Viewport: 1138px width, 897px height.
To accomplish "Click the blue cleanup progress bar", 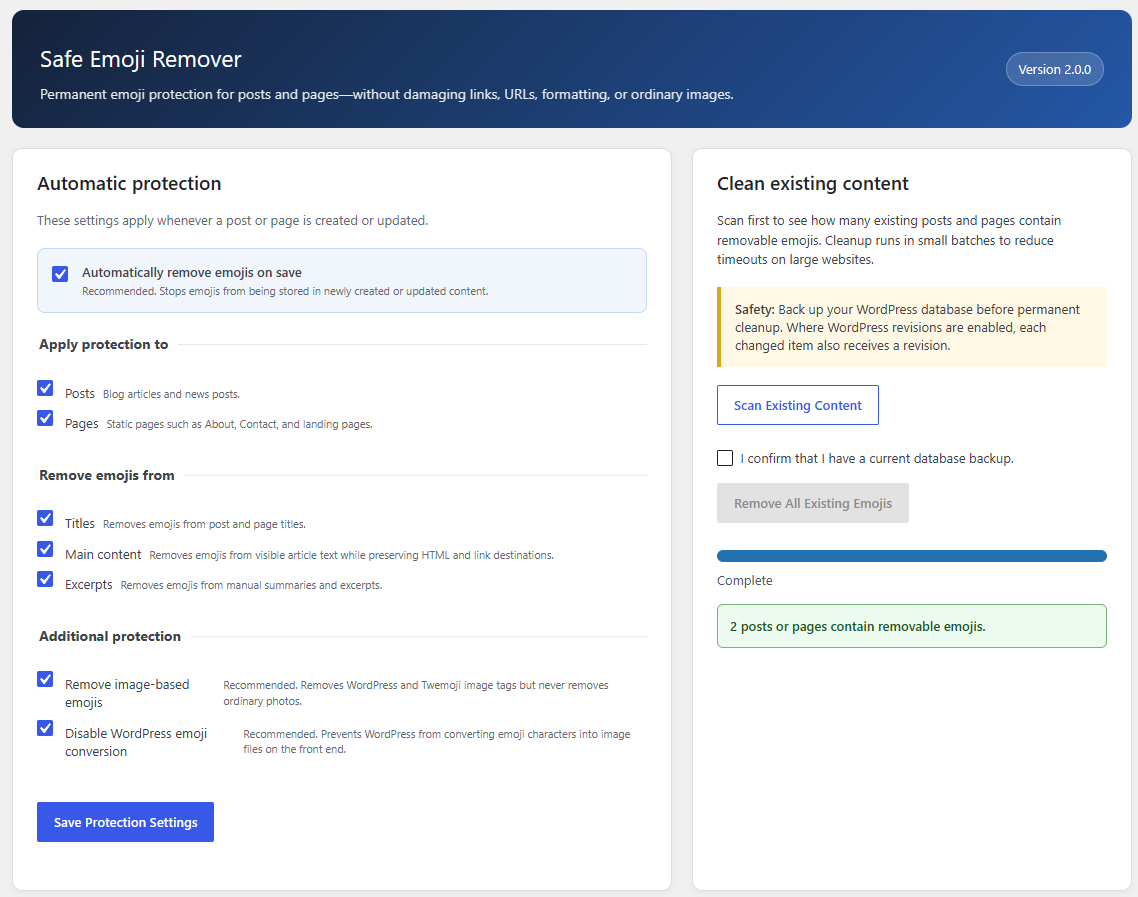I will click(912, 556).
